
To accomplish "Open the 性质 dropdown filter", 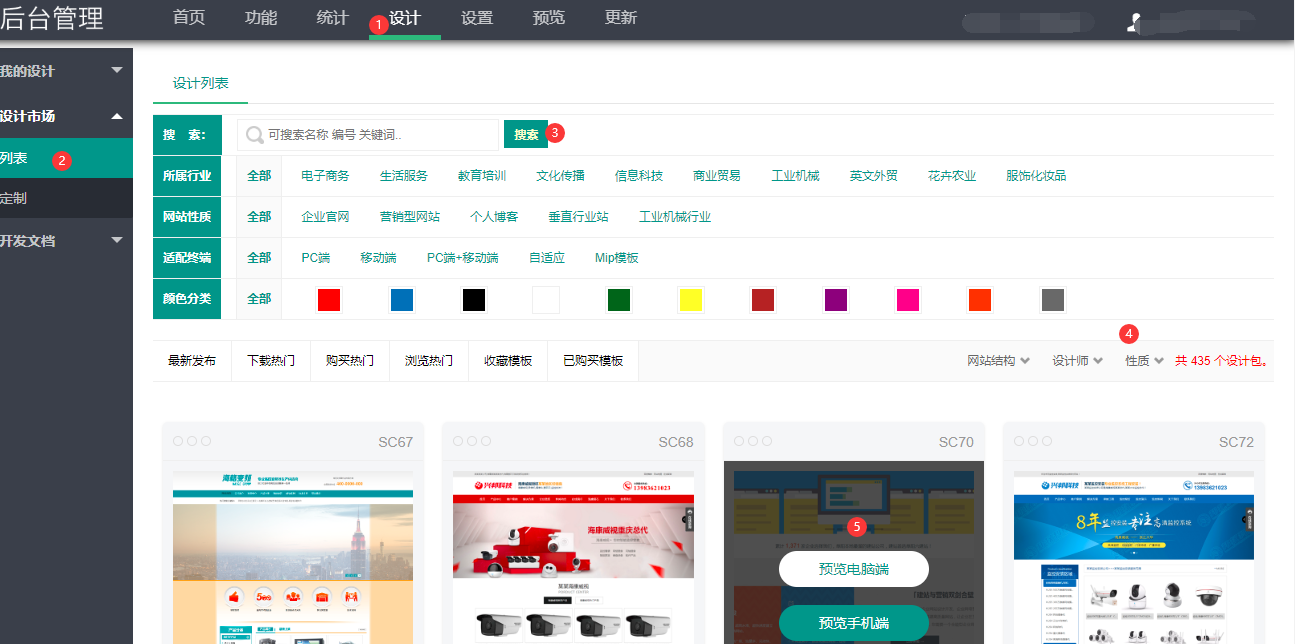I will [1144, 361].
